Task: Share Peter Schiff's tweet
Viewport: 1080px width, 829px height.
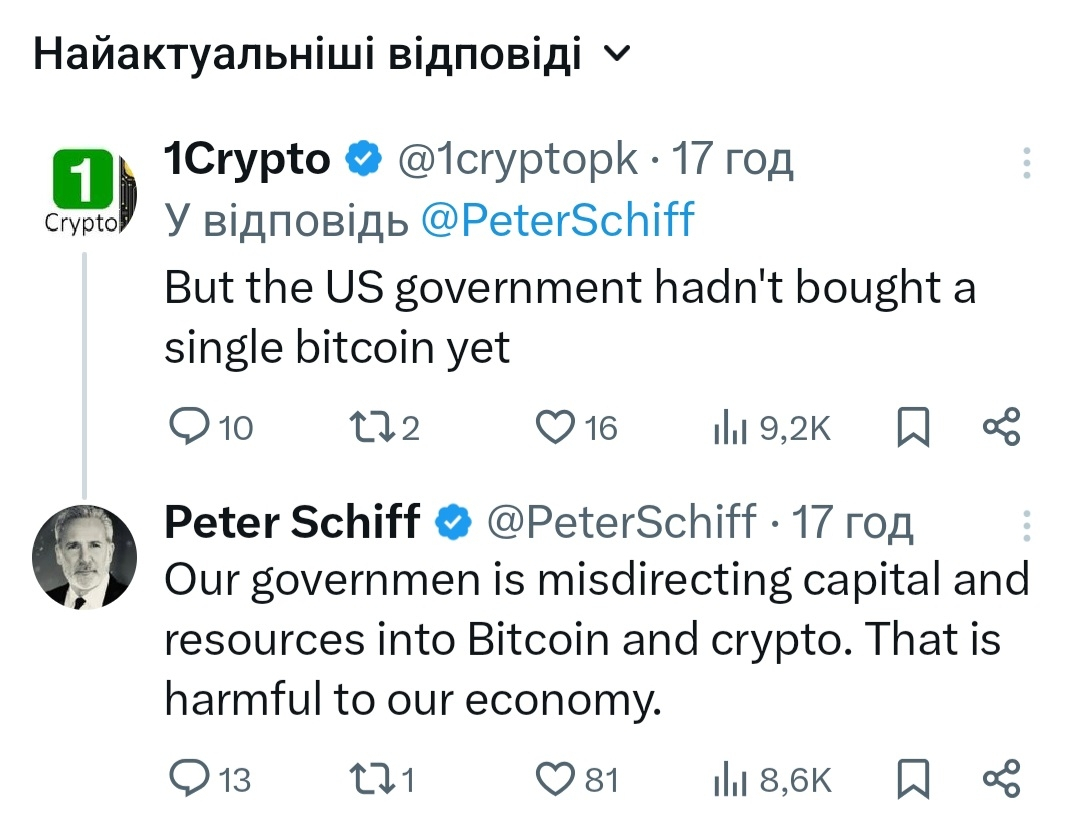Action: pyautogui.click(x=1001, y=778)
